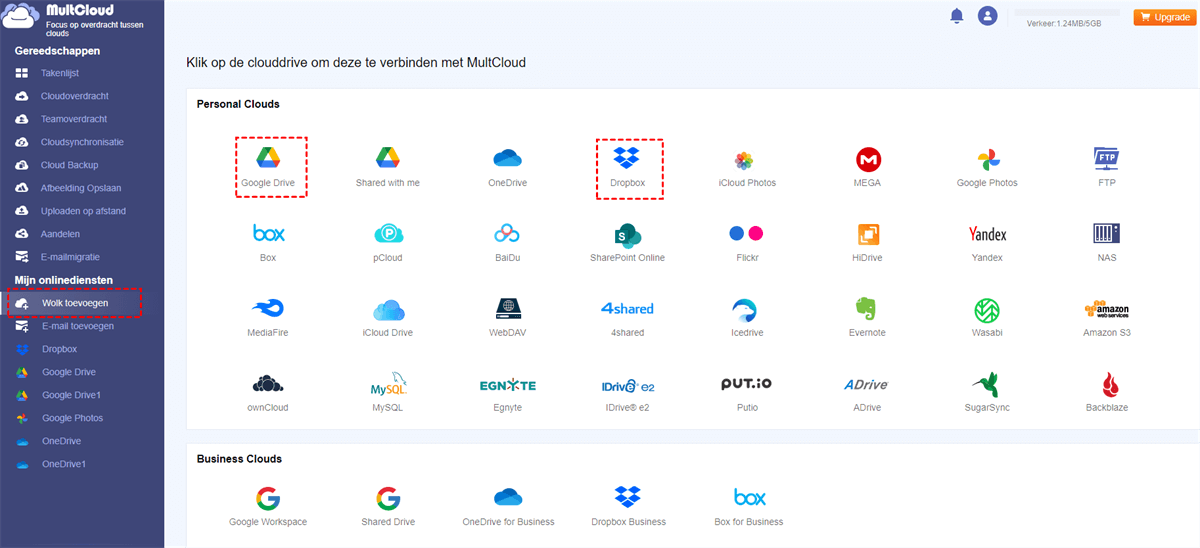Image resolution: width=1200 pixels, height=548 pixels.
Task: Connect Backblaze storage
Action: pos(1107,392)
